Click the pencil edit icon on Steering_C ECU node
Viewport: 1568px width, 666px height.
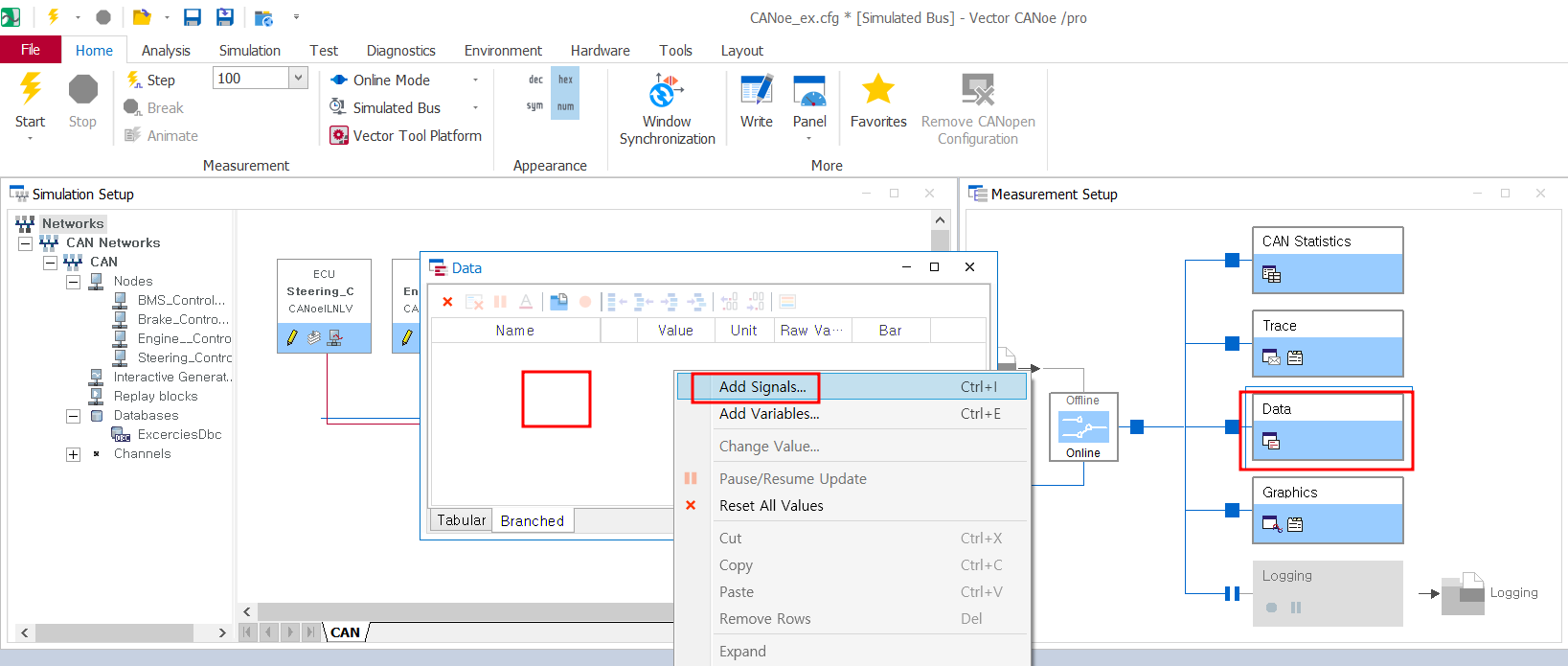[292, 337]
